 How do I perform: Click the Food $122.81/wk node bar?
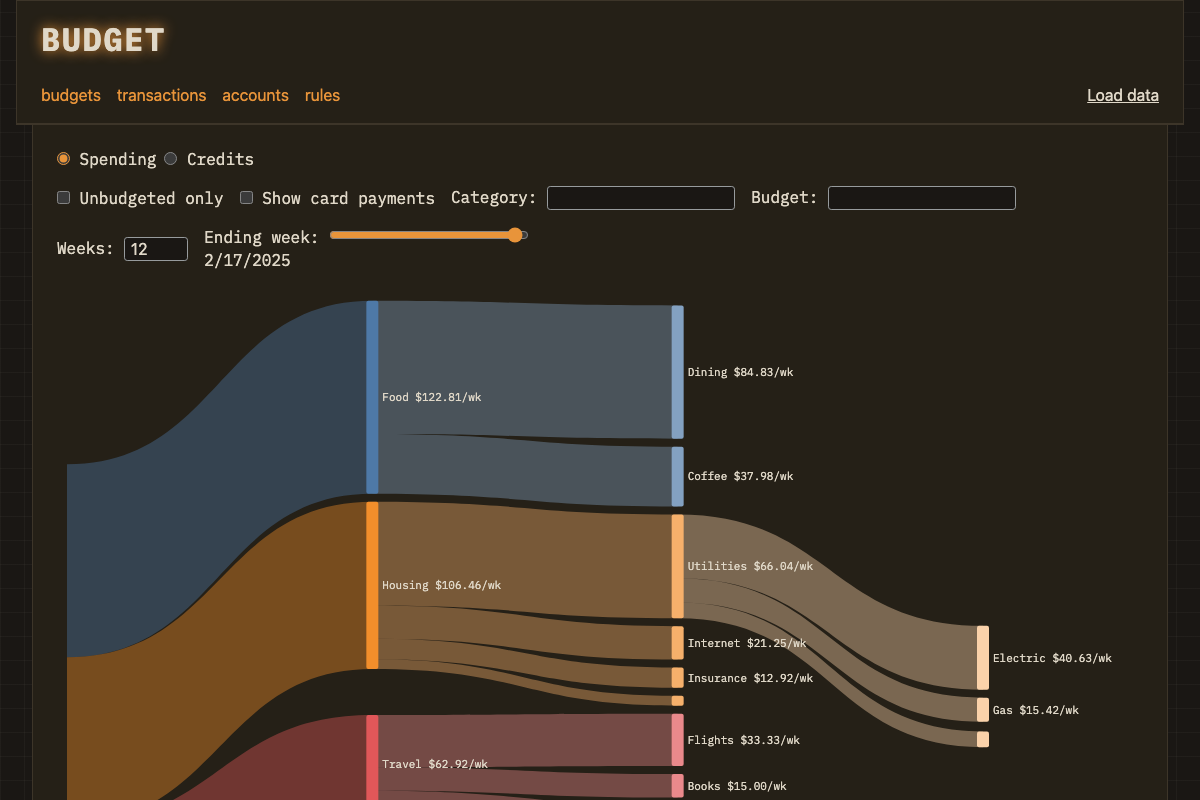372,397
